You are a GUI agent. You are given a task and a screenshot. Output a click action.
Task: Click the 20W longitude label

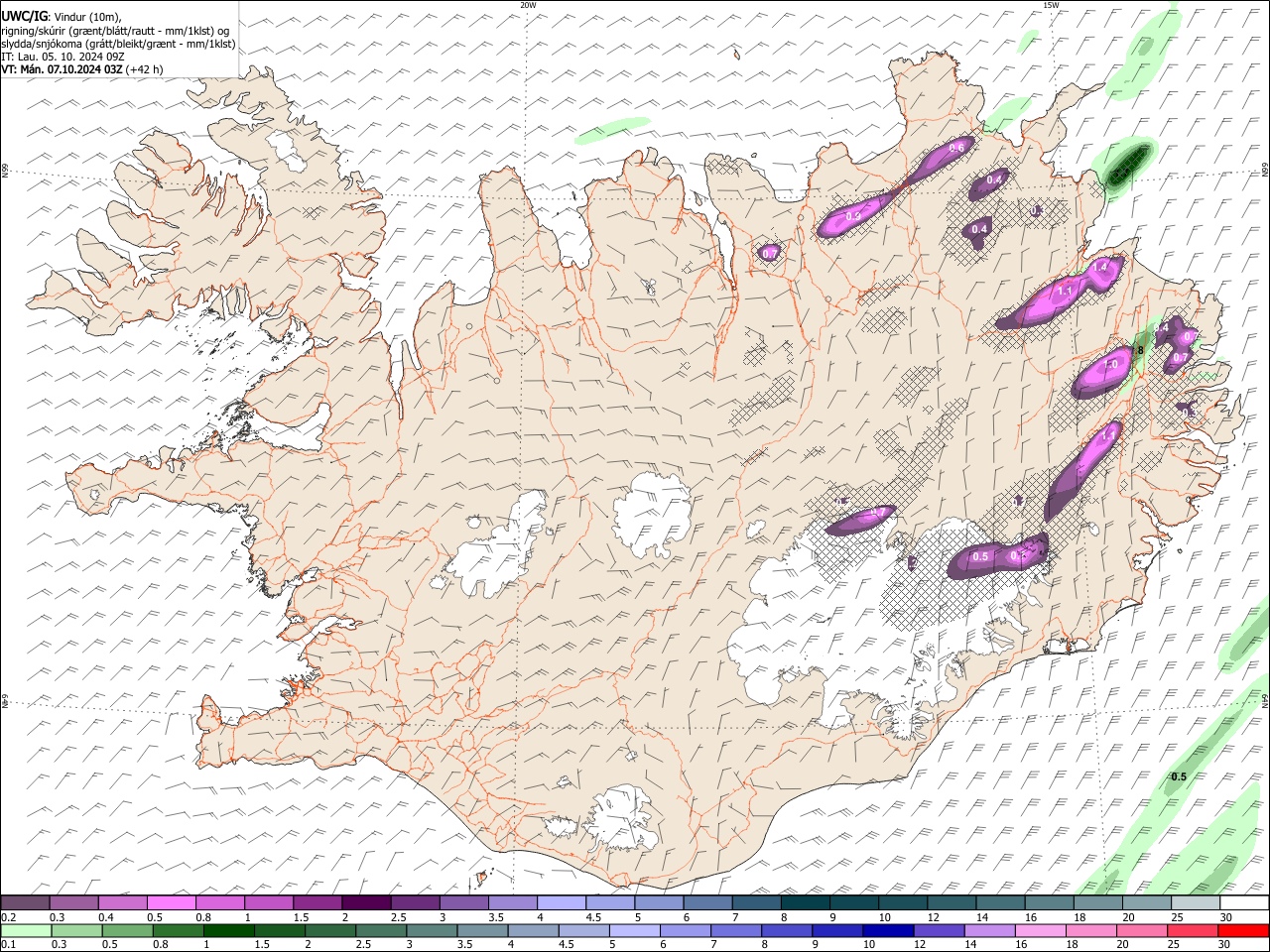528,5
